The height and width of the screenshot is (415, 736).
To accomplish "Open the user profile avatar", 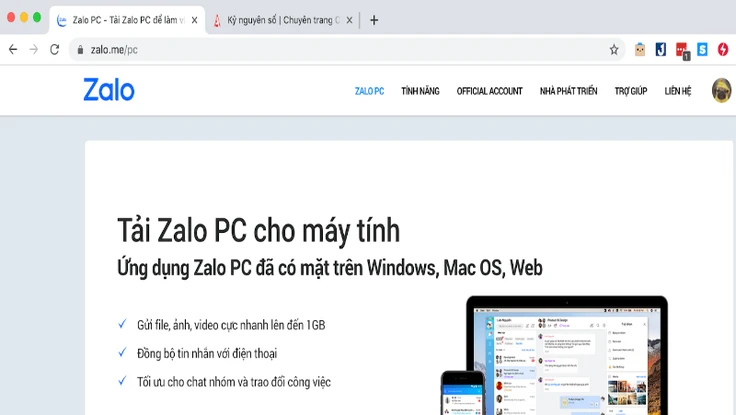I will point(721,90).
